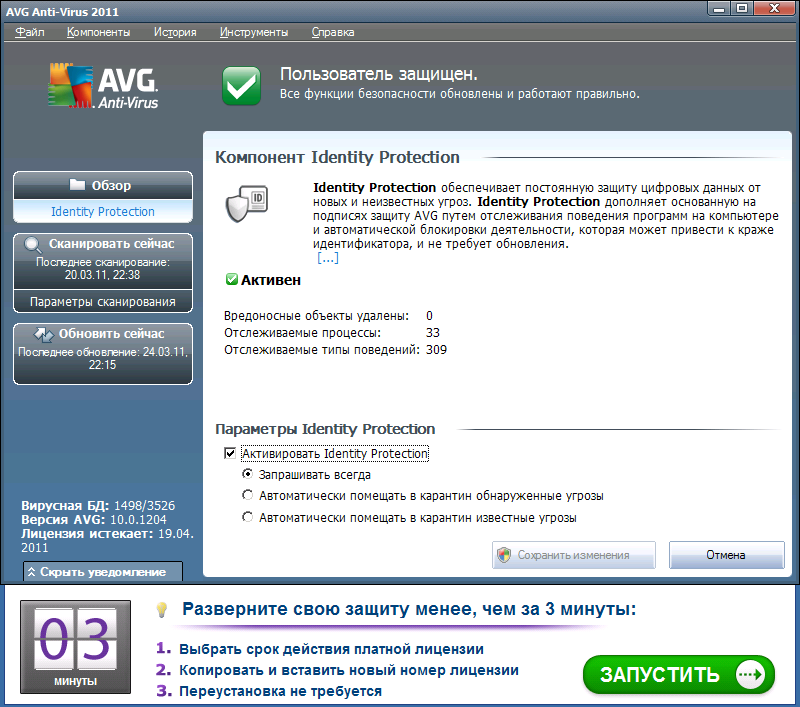This screenshot has width=800, height=707.
Task: Click Вирусная БД 1498/3526 text
Action: click(98, 506)
